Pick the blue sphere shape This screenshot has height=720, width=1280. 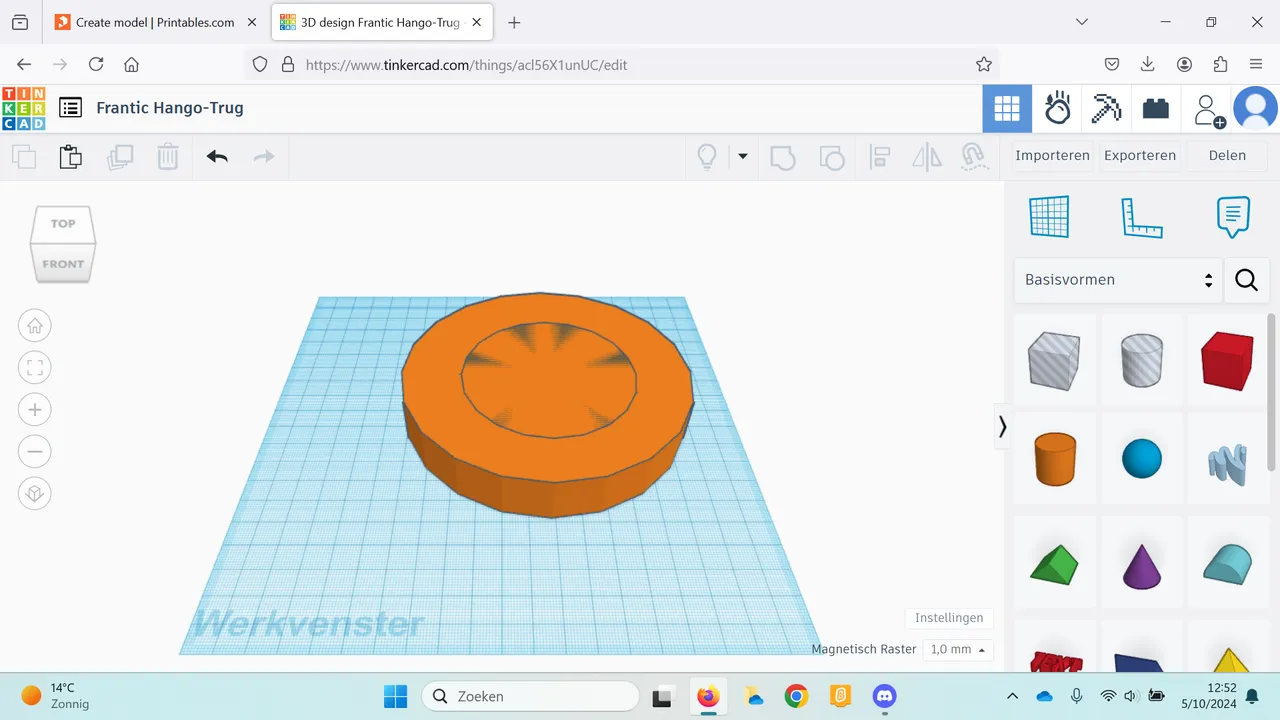[x=1142, y=459]
